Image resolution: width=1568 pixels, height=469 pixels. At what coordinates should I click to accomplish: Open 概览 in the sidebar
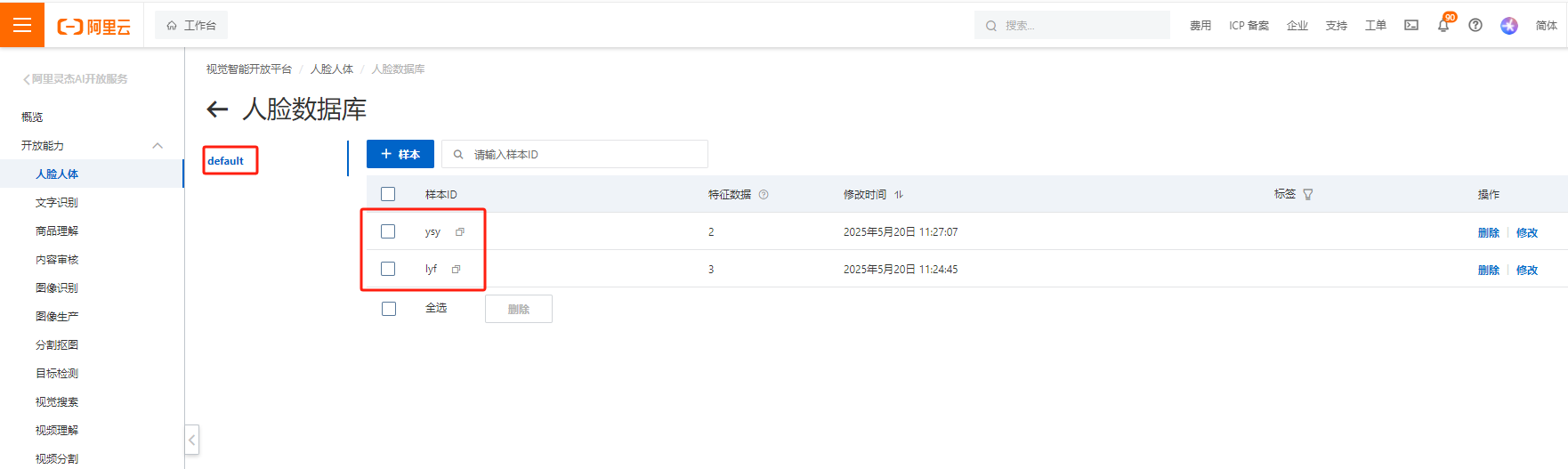[32, 117]
